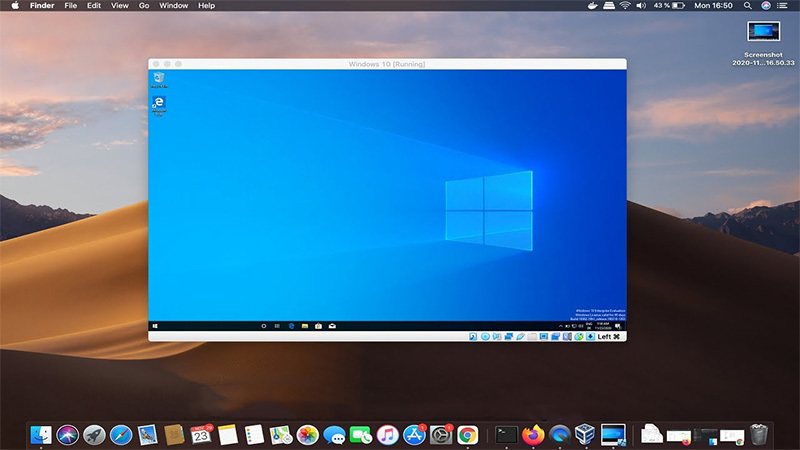Click the Cortana search circle in Windows taskbar
Screen dimensions: 800x450
[264, 326]
